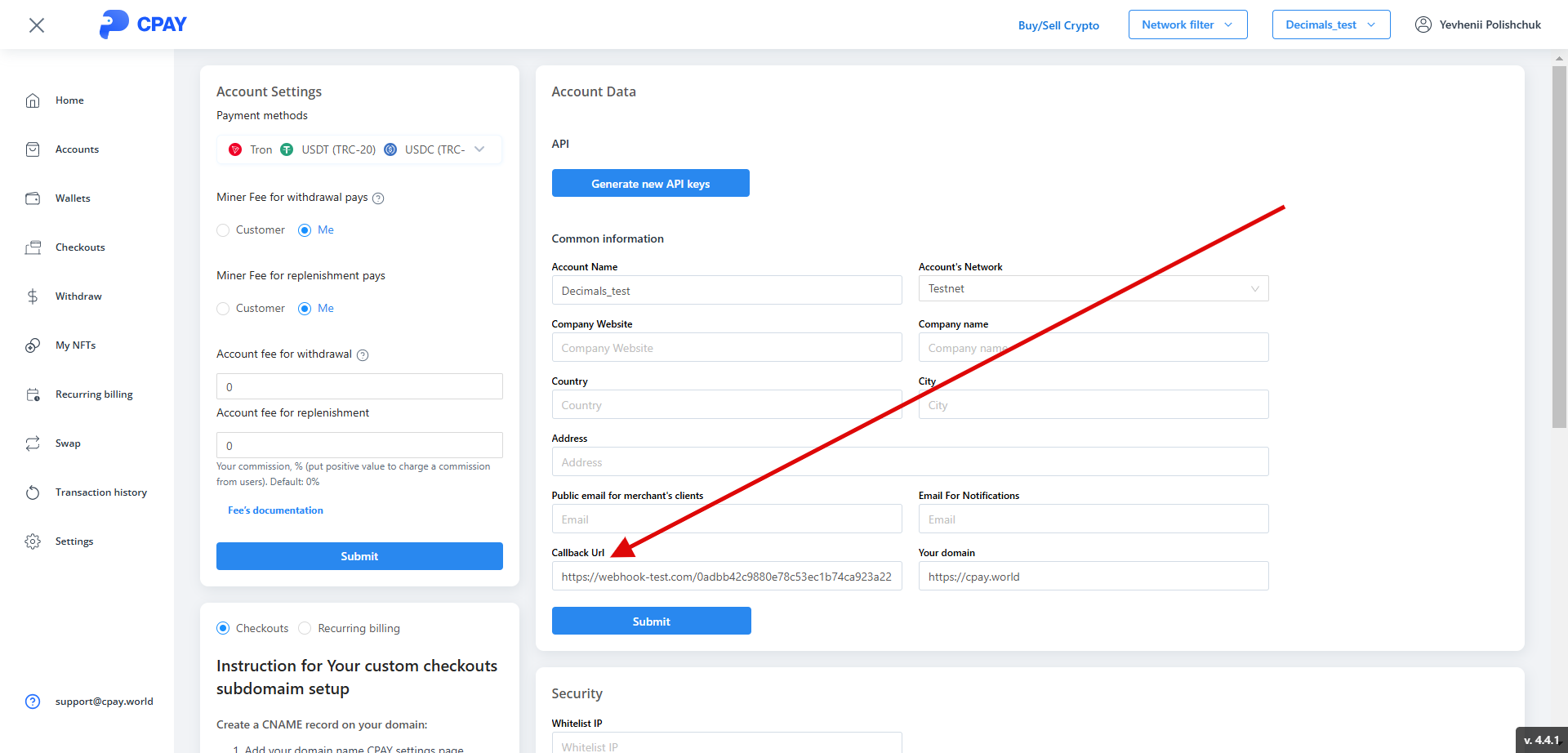Click the help icon beside Account fee for withdrawal

(363, 355)
